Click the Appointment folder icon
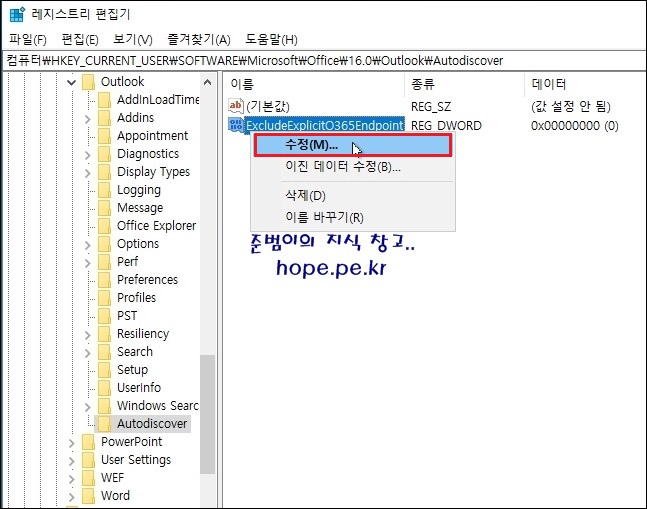Image resolution: width=647 pixels, height=509 pixels. click(104, 136)
